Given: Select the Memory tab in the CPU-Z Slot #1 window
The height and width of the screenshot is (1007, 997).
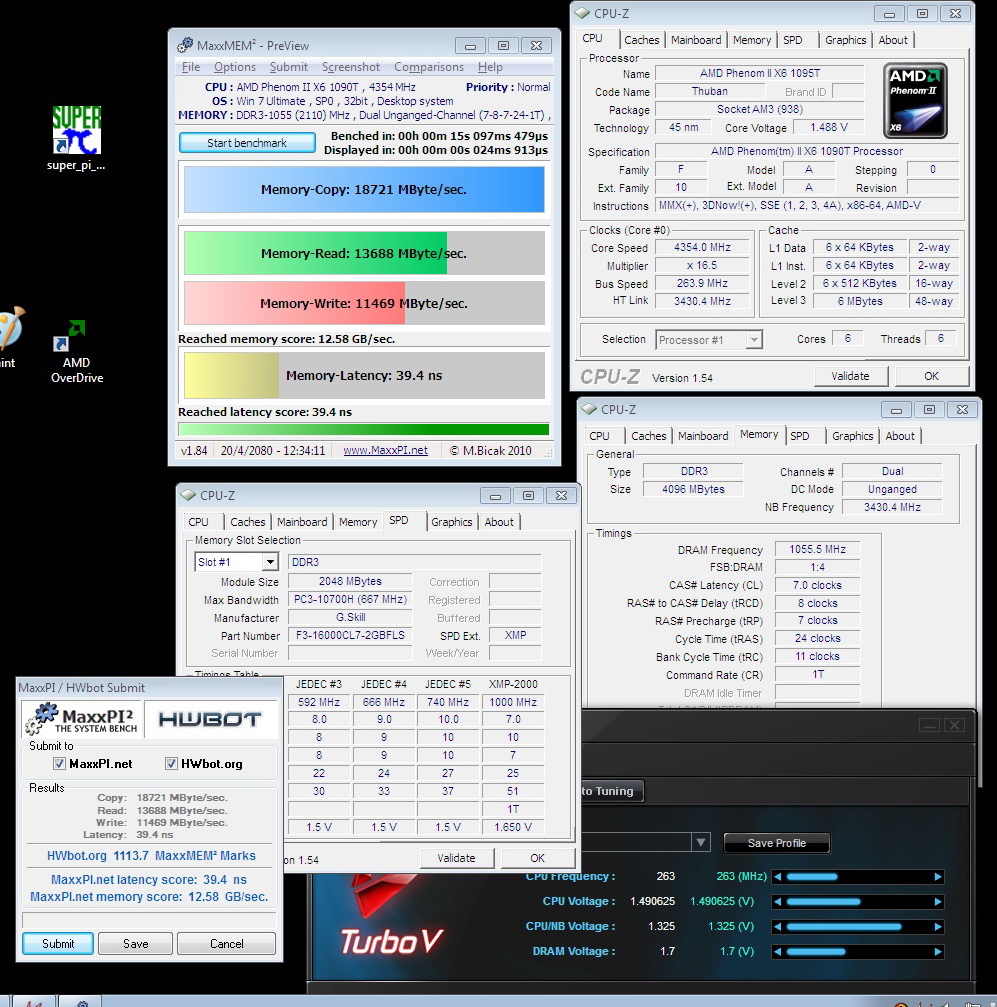Looking at the screenshot, I should pyautogui.click(x=358, y=522).
